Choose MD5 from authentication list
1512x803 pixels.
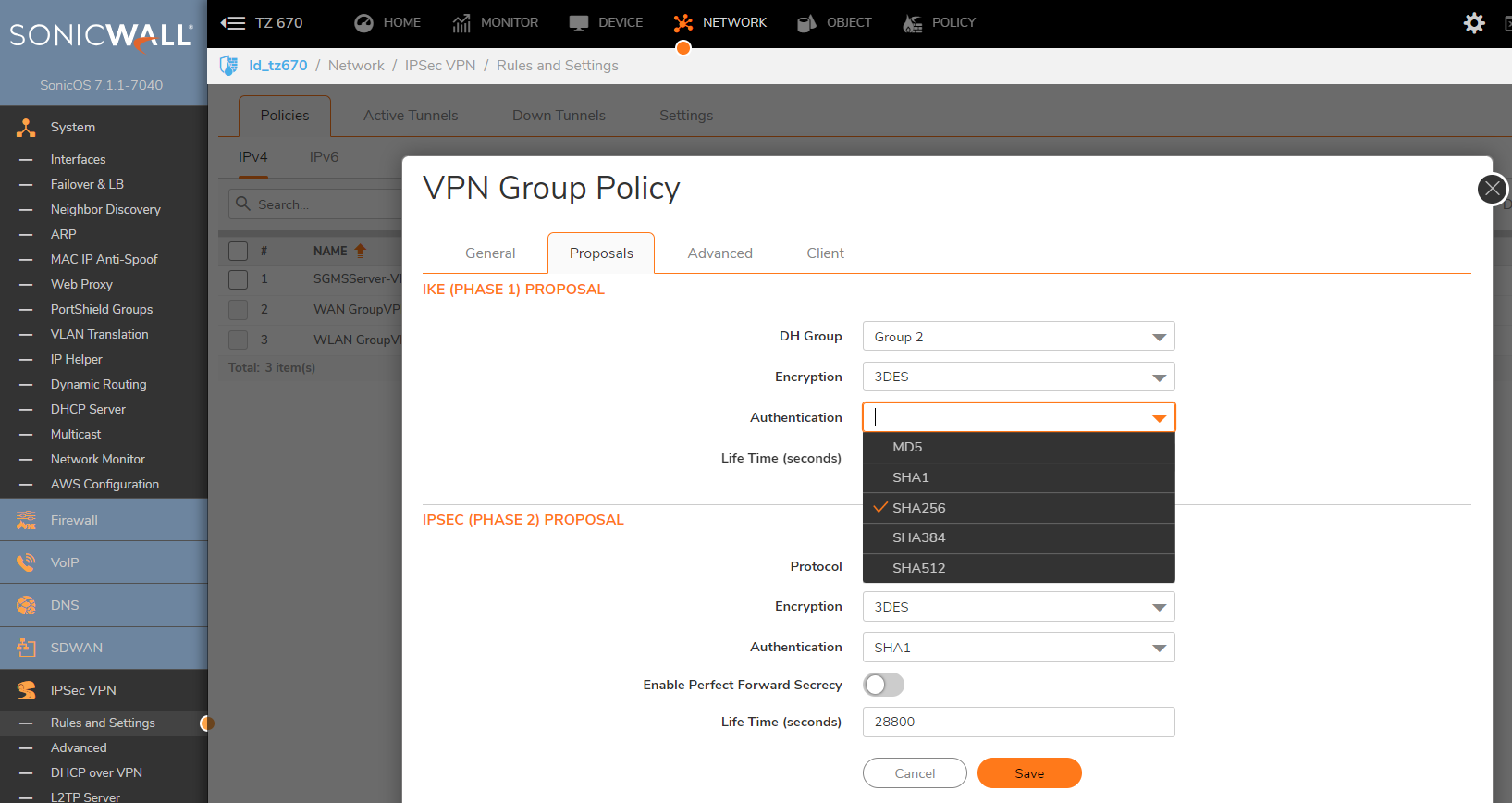click(1018, 447)
